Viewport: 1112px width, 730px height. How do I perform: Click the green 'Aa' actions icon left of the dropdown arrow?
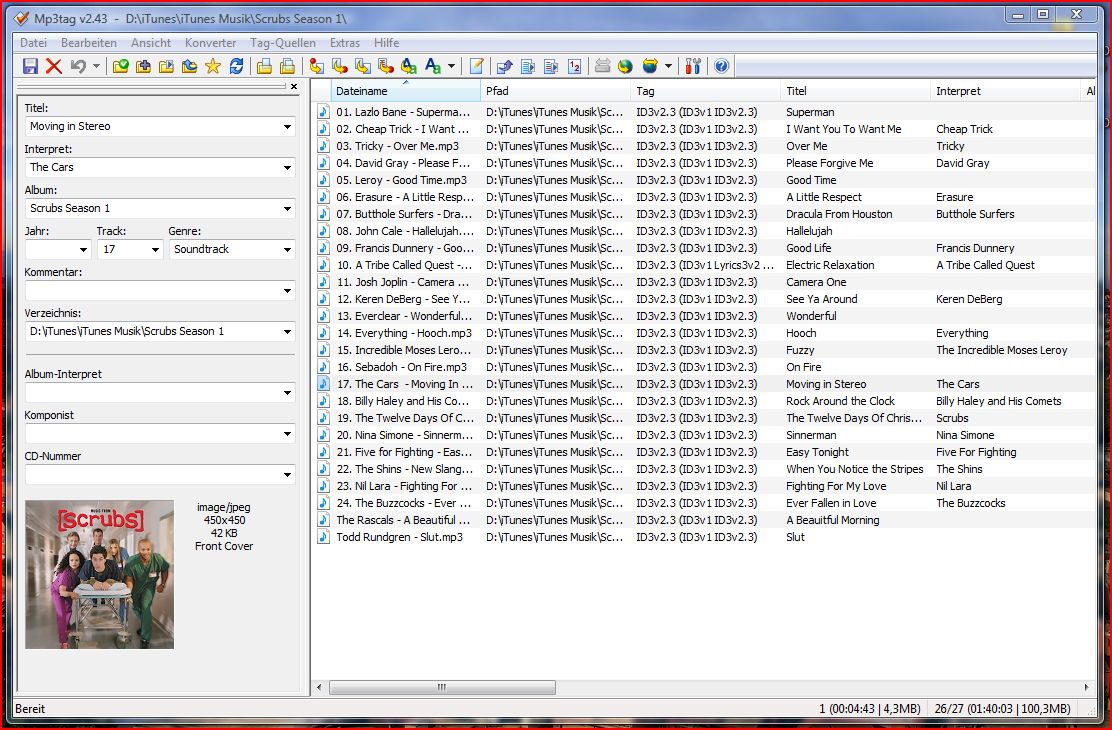pos(433,66)
